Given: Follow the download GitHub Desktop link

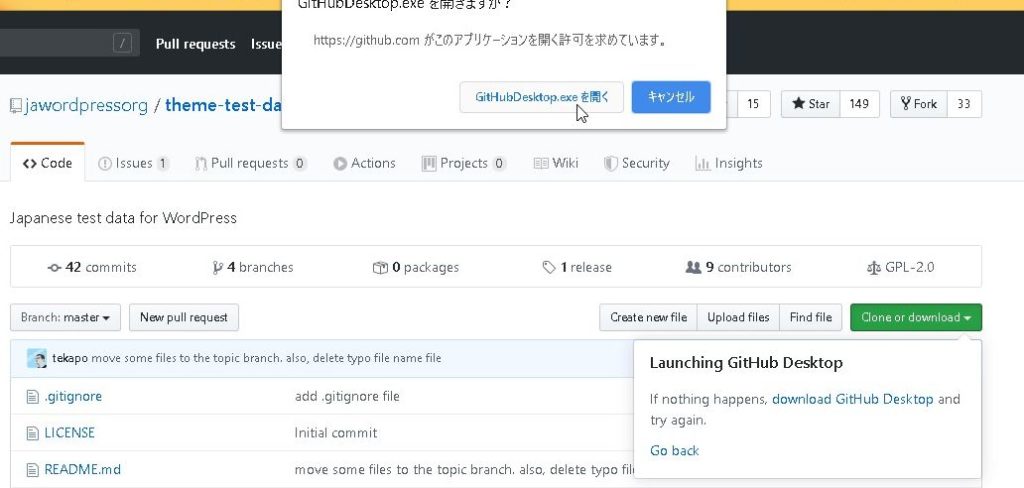Looking at the screenshot, I should pyautogui.click(x=852, y=399).
